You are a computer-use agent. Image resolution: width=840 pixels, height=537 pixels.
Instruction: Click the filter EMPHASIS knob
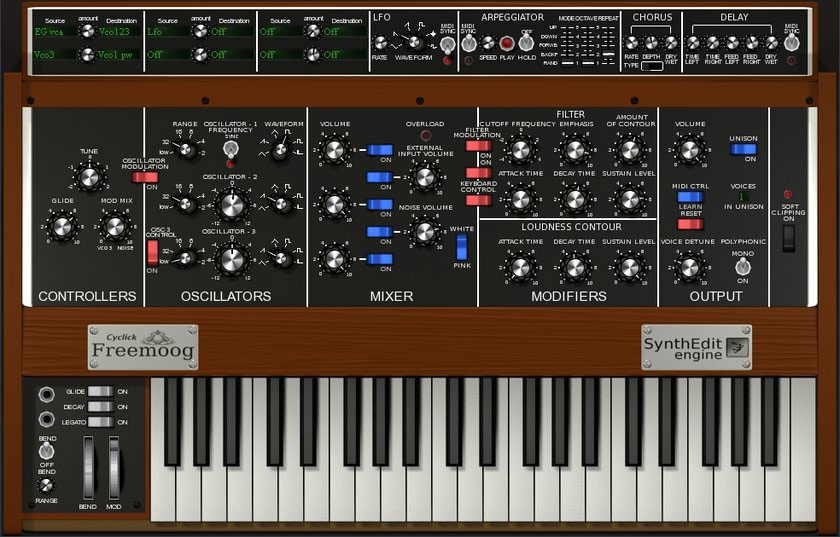575,150
